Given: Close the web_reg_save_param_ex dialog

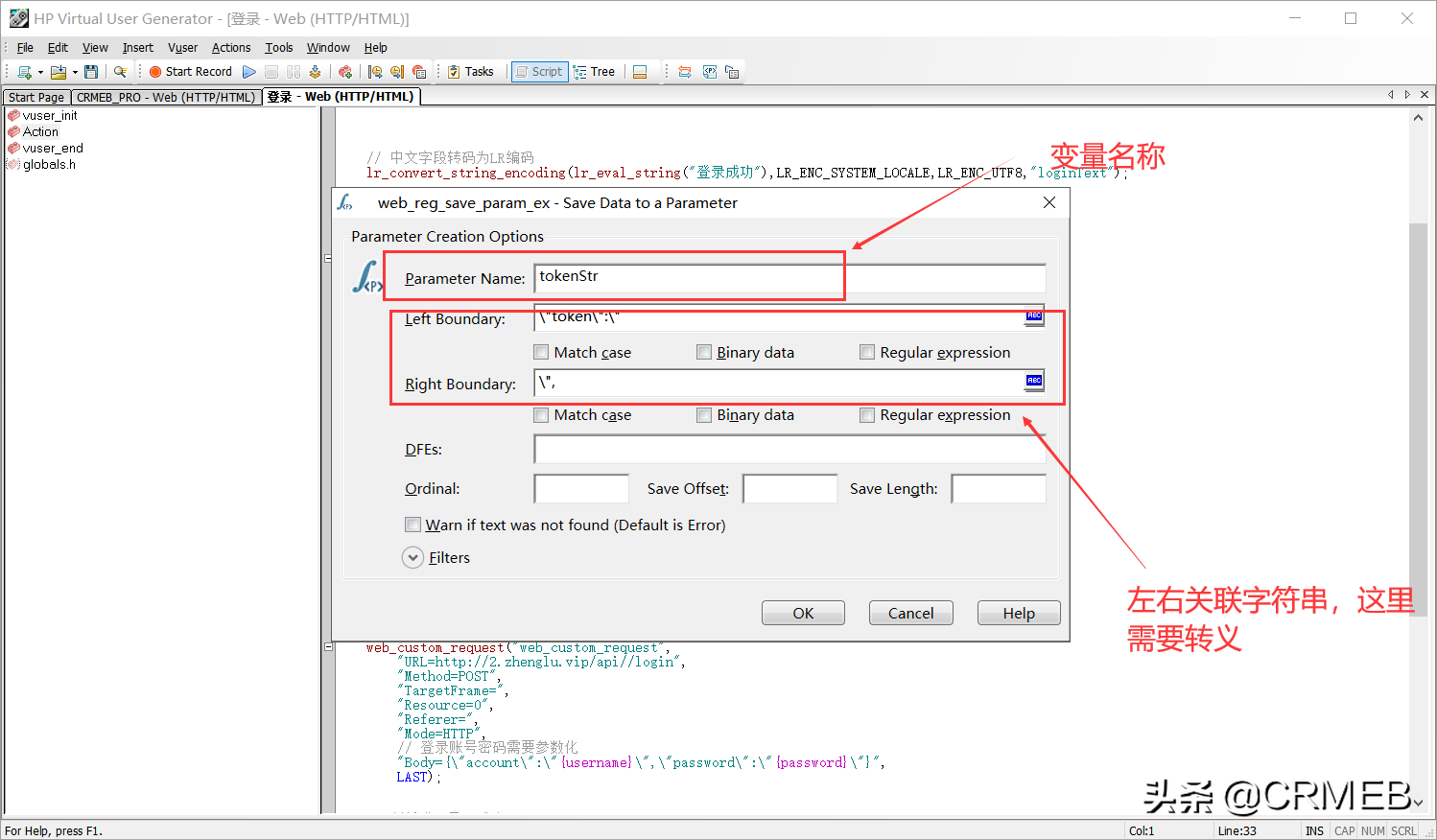Looking at the screenshot, I should coord(1049,202).
